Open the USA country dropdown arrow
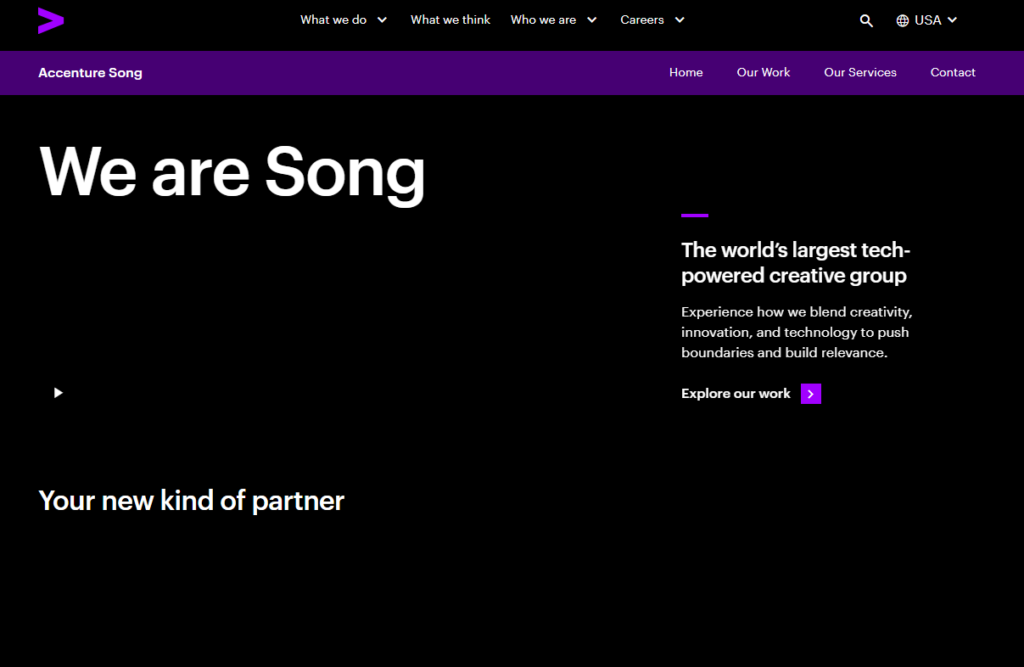The image size is (1024, 667). (x=952, y=20)
